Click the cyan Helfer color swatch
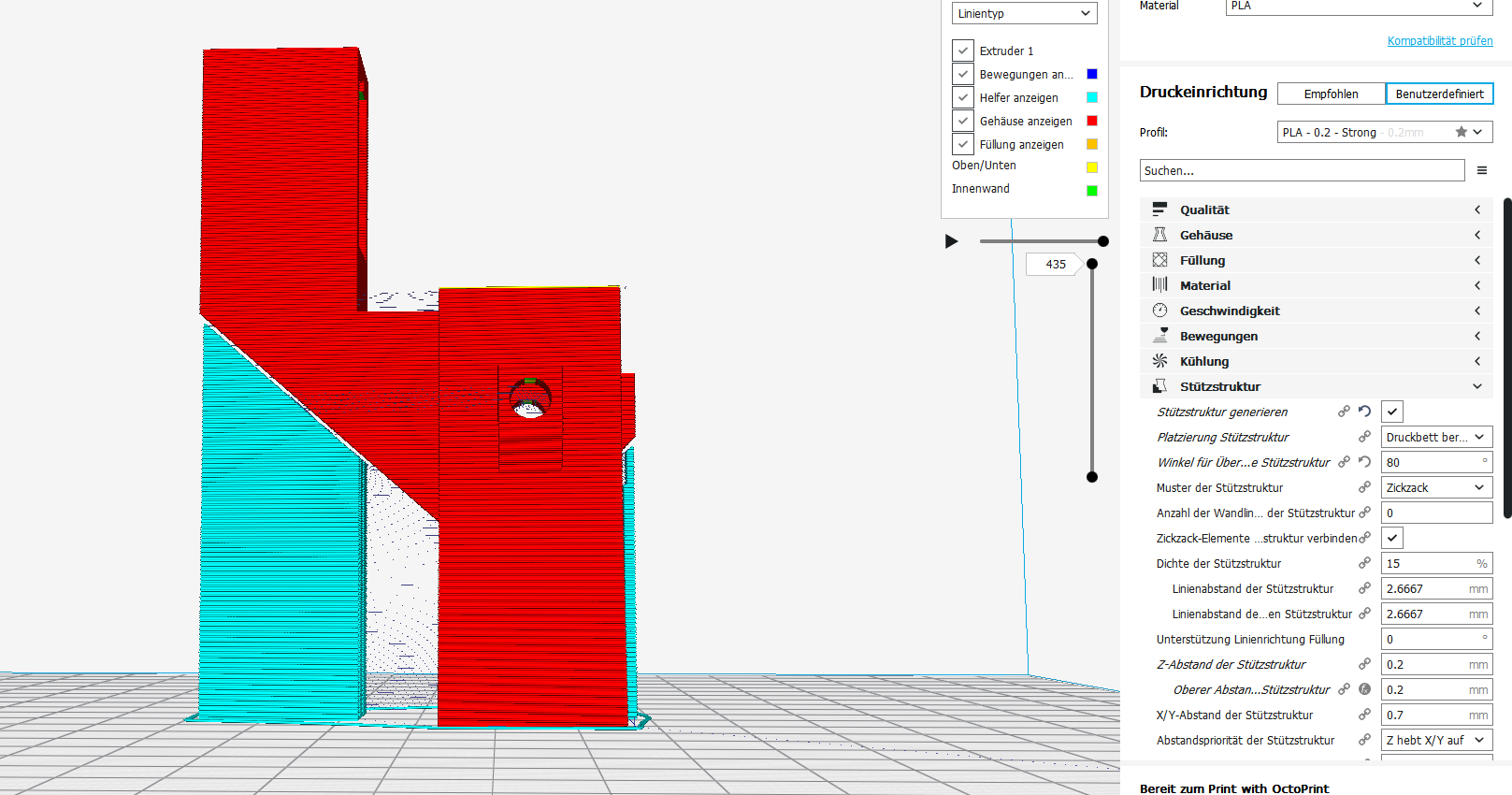Screen dimensions: 1512x795 click(1092, 97)
